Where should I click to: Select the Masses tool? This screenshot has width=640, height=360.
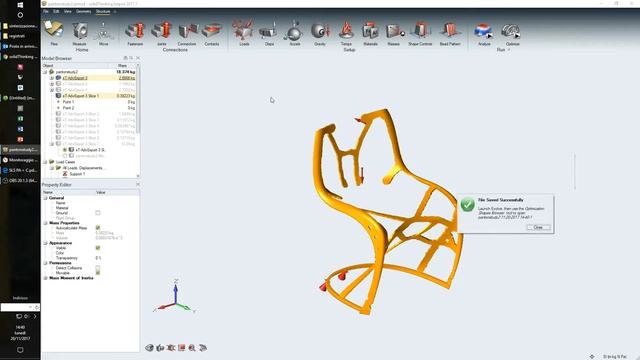[394, 31]
